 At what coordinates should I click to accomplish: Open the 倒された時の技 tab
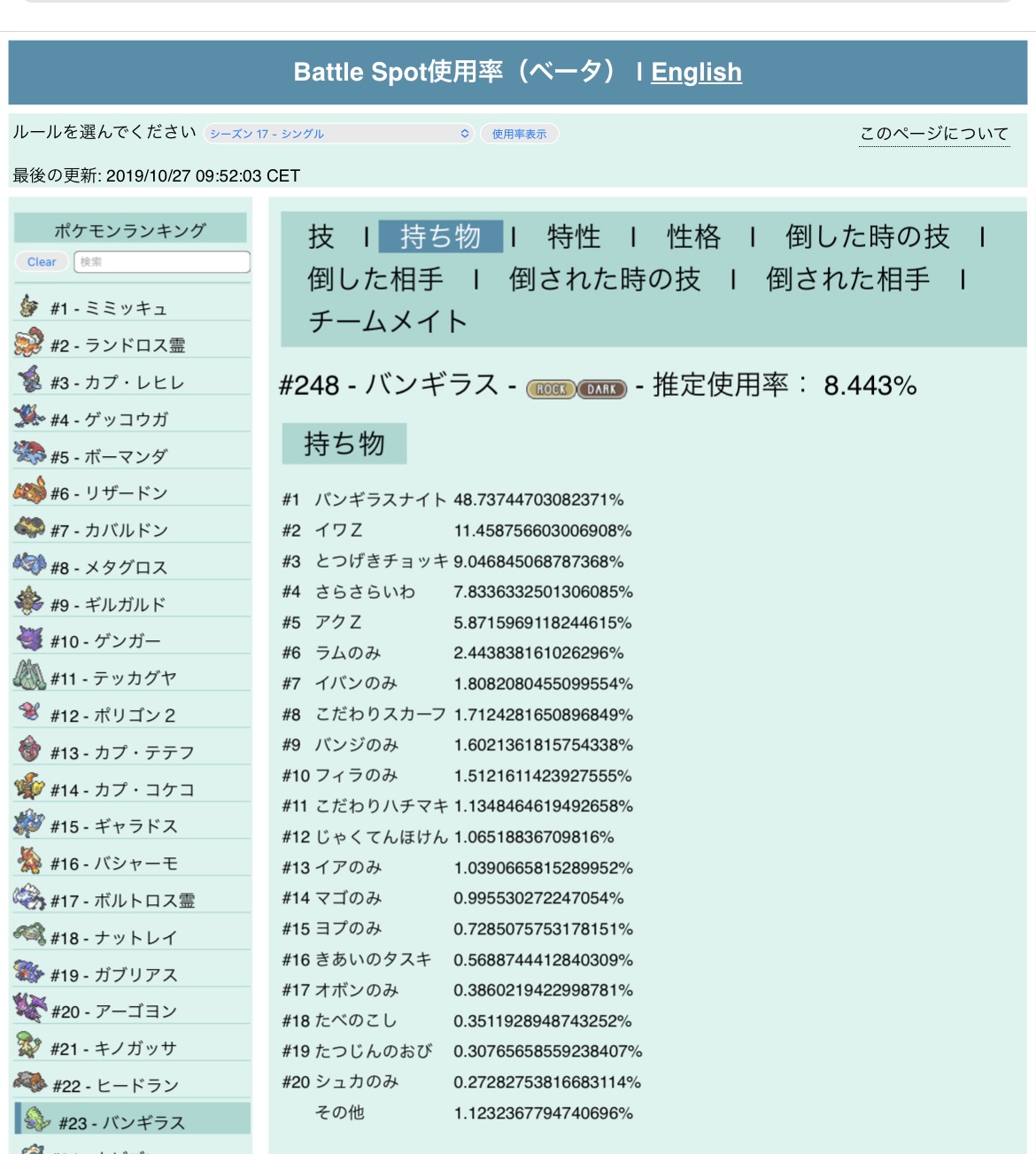605,279
